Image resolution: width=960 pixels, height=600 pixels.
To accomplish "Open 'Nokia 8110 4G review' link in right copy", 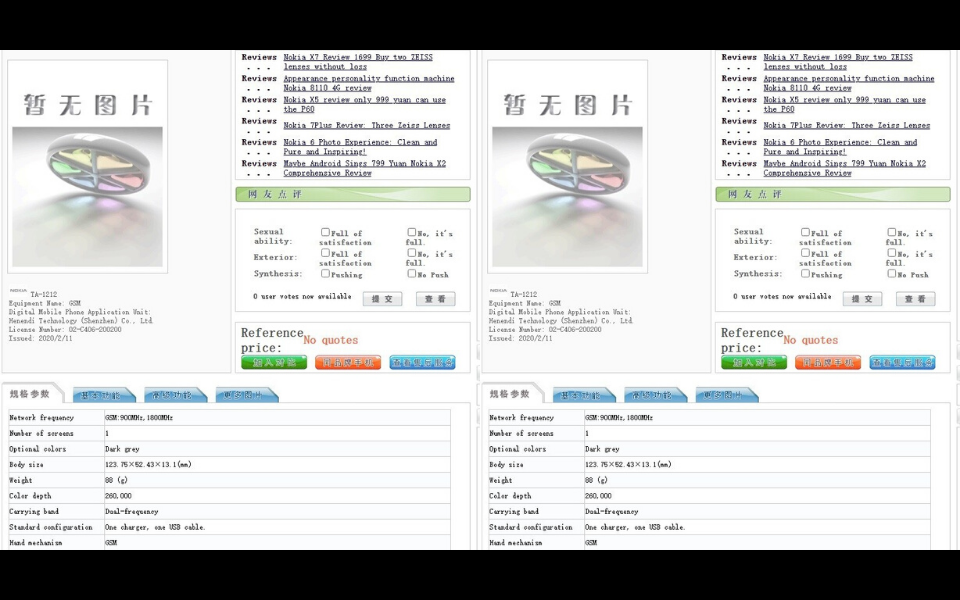I will coord(849,83).
